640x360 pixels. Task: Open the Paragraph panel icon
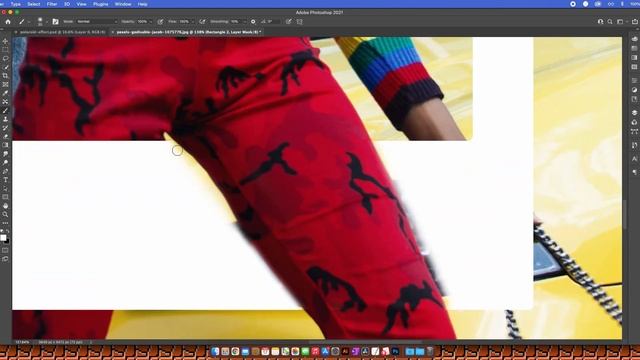[x=634, y=172]
